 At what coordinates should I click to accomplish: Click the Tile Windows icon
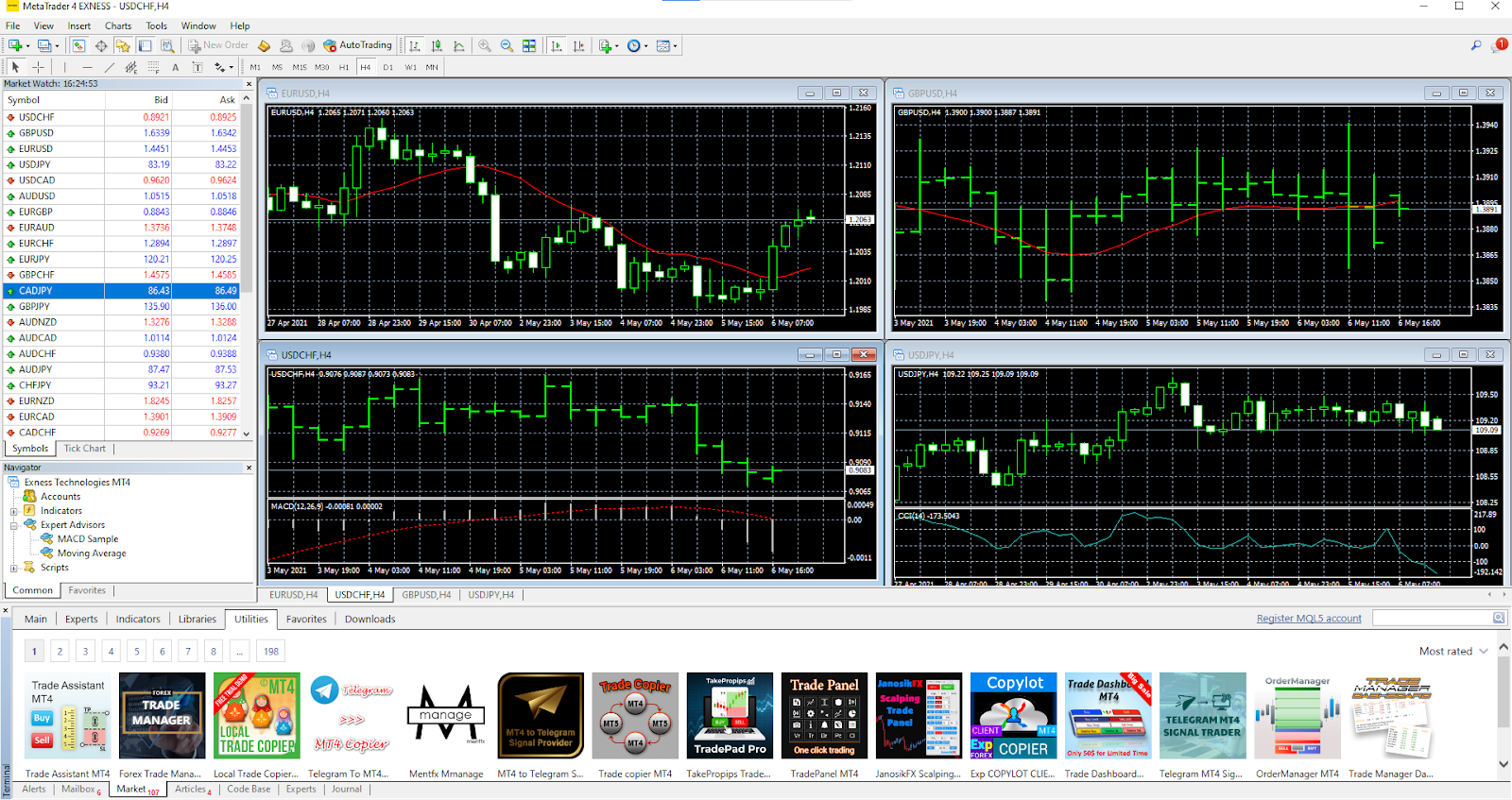(x=529, y=45)
